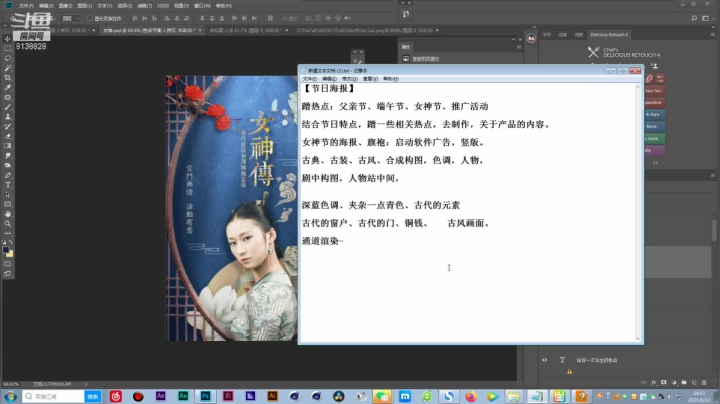Select the Path Selection tool
720x404 pixels.
pyautogui.click(x=7, y=195)
